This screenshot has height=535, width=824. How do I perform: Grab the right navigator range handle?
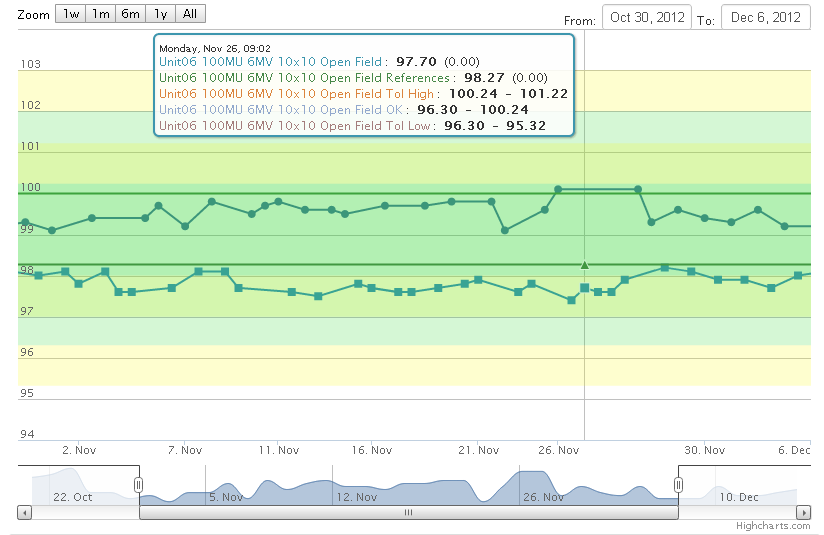[678, 485]
